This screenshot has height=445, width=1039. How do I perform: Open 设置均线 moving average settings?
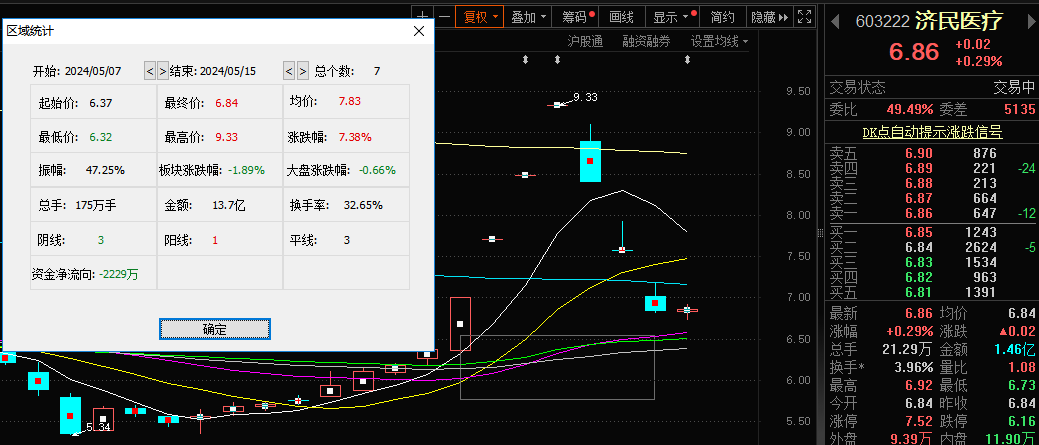pyautogui.click(x=719, y=41)
